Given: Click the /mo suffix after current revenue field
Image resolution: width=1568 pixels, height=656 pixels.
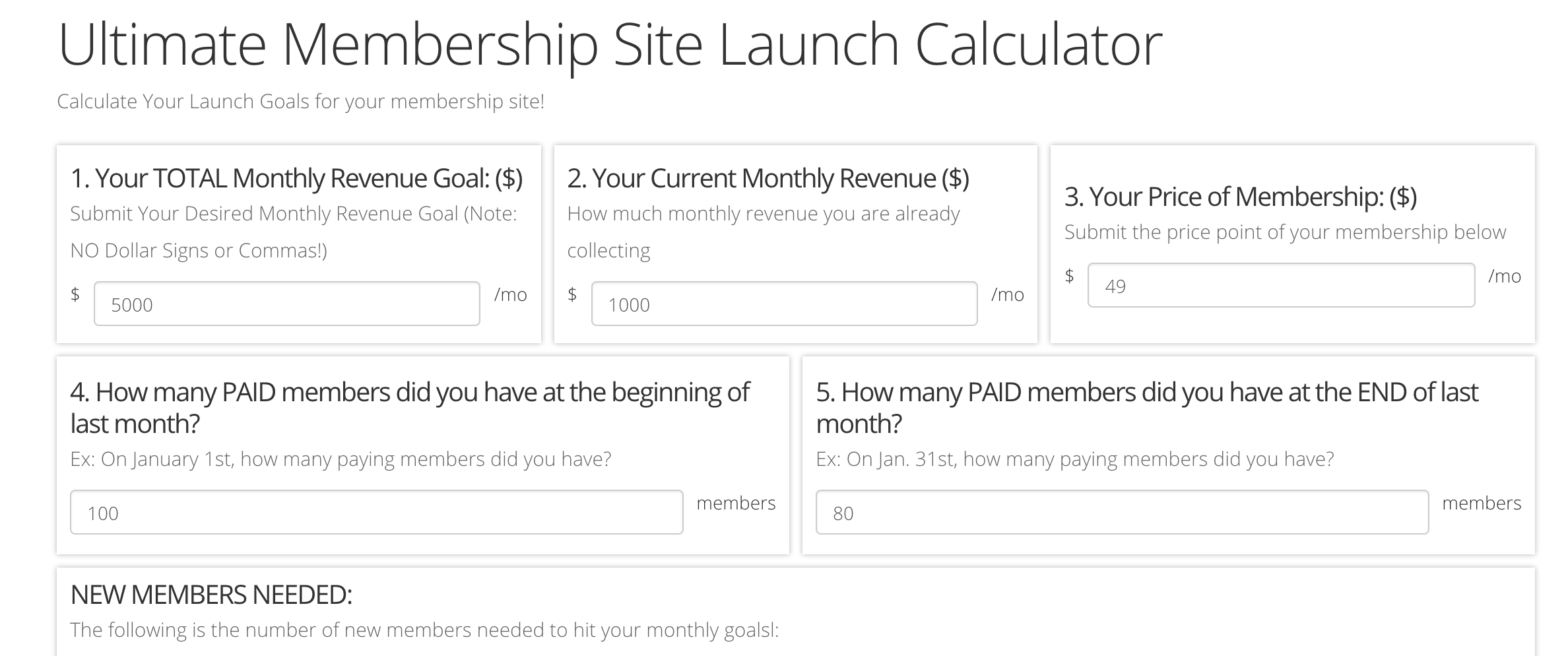Looking at the screenshot, I should (x=1007, y=294).
